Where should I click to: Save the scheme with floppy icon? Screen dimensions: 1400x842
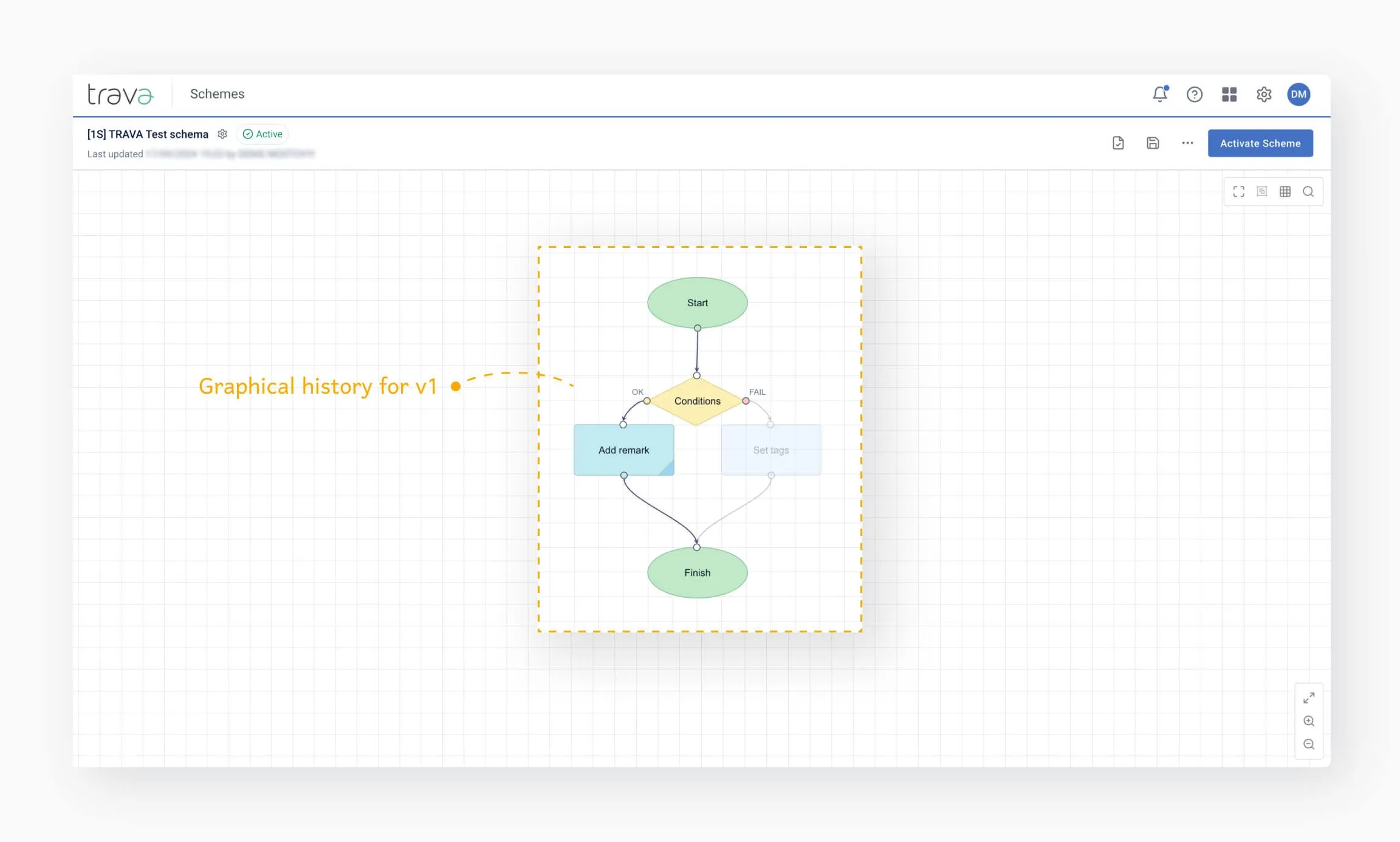pos(1153,143)
